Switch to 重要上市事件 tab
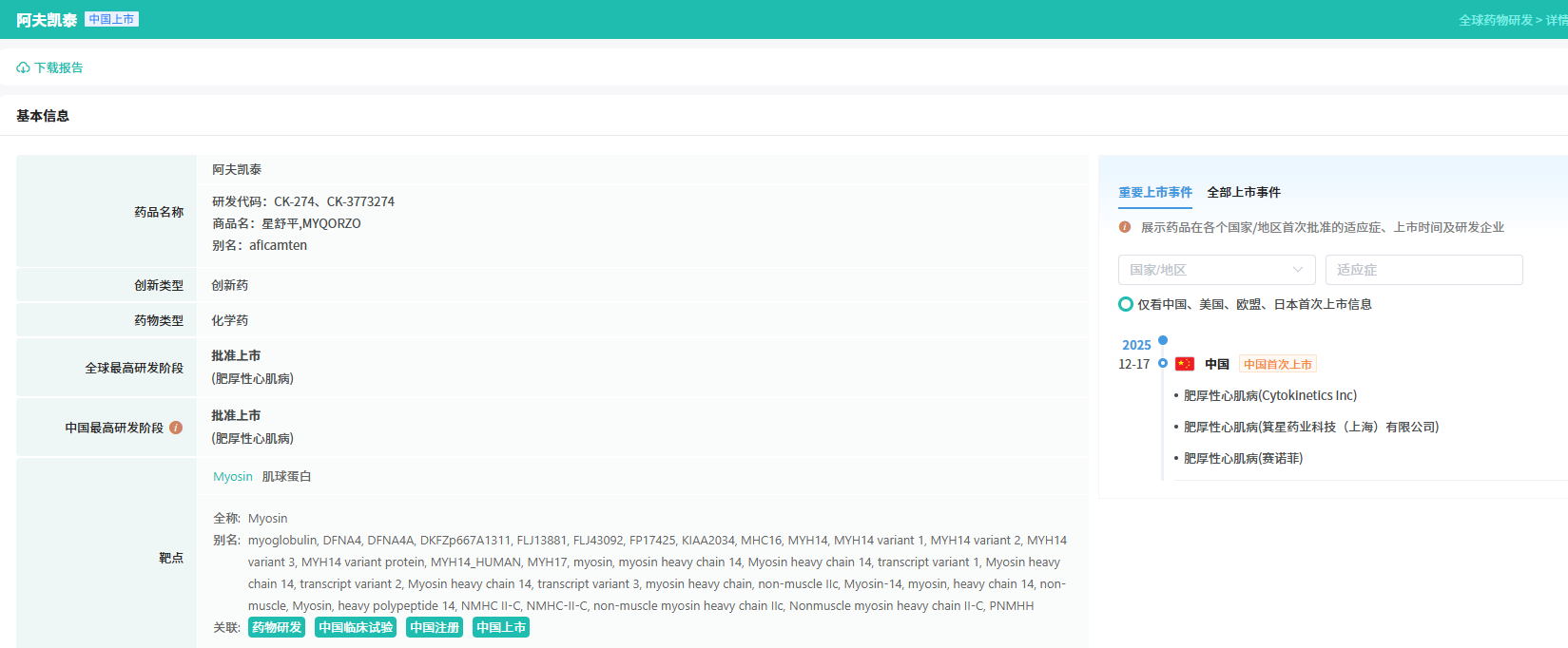Screen dimensions: 1568x648 (x=1155, y=192)
